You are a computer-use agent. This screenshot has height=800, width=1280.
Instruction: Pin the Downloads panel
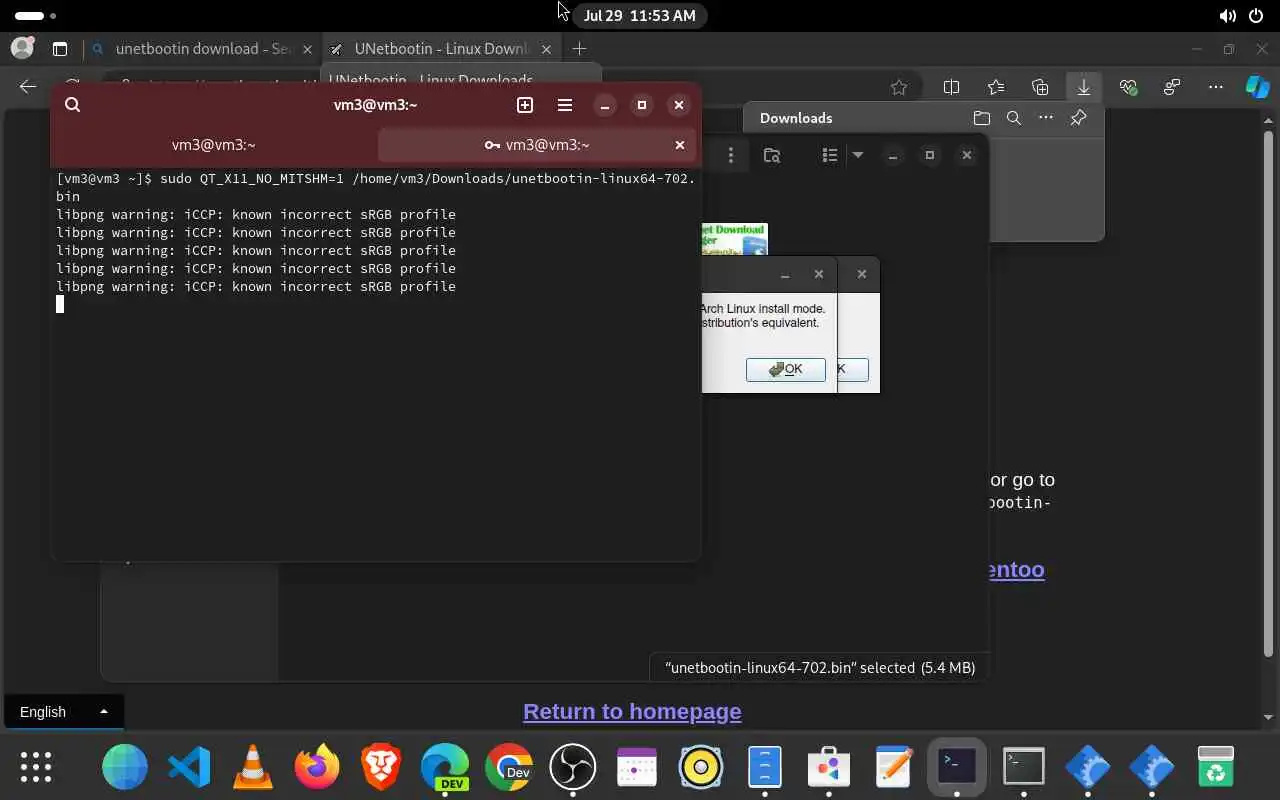1078,118
